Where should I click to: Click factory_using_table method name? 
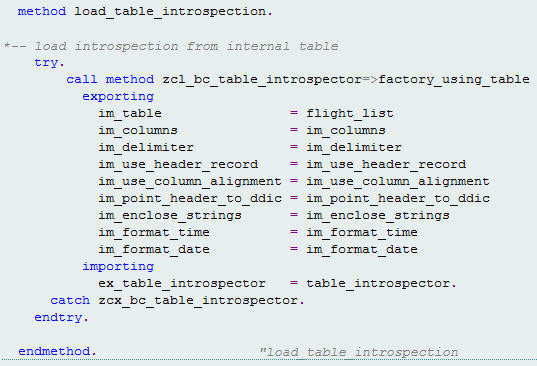454,79
